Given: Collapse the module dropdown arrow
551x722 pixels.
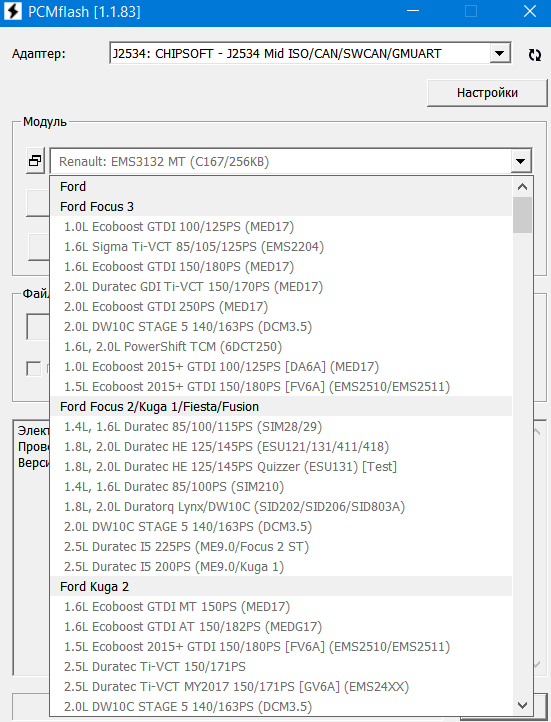Looking at the screenshot, I should tap(521, 161).
